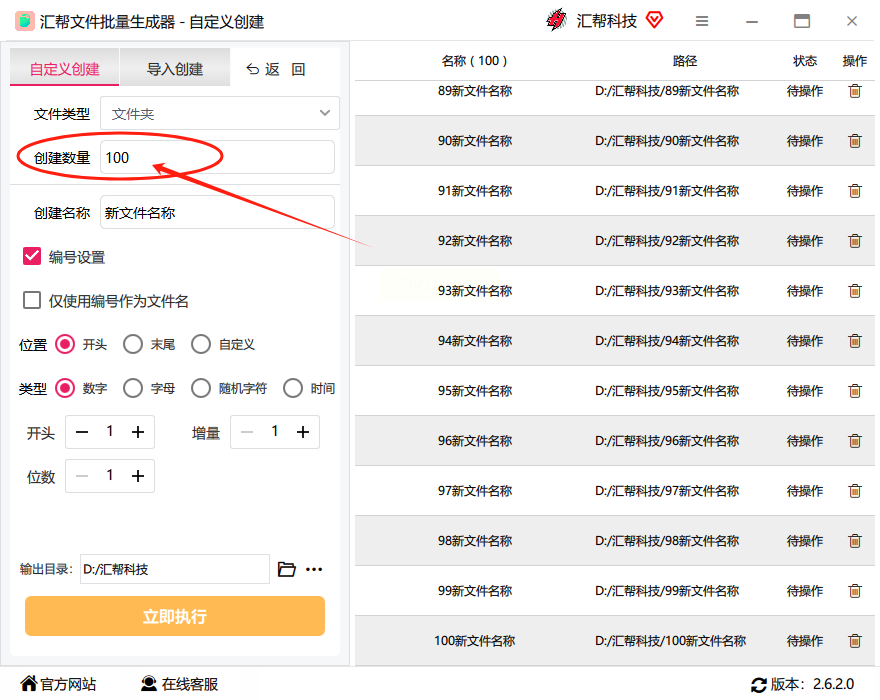
Task: Expand the 文件类型 dropdown
Action: (x=220, y=113)
